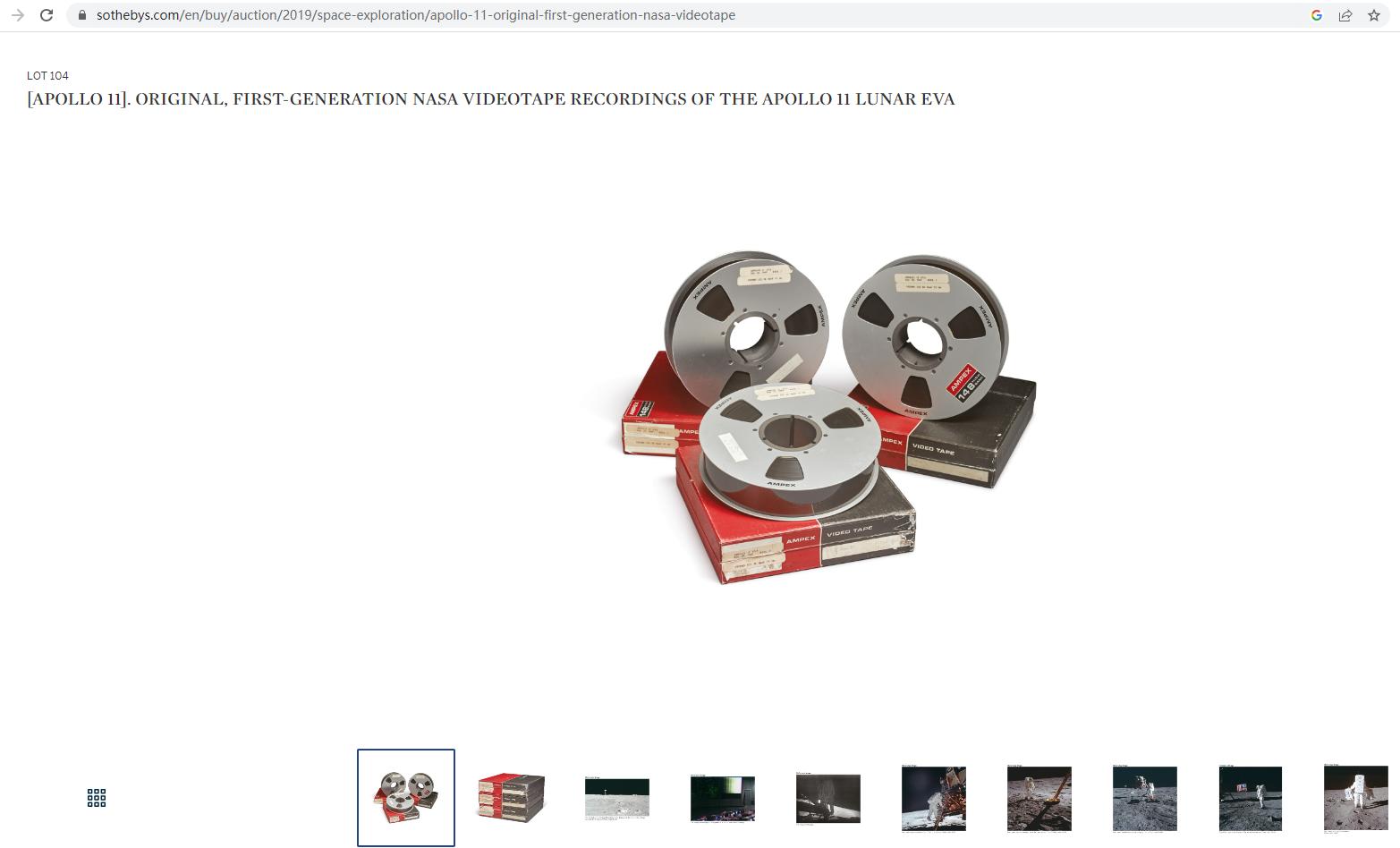Click the browser forward arrow
1400x848 pixels.
[18, 15]
